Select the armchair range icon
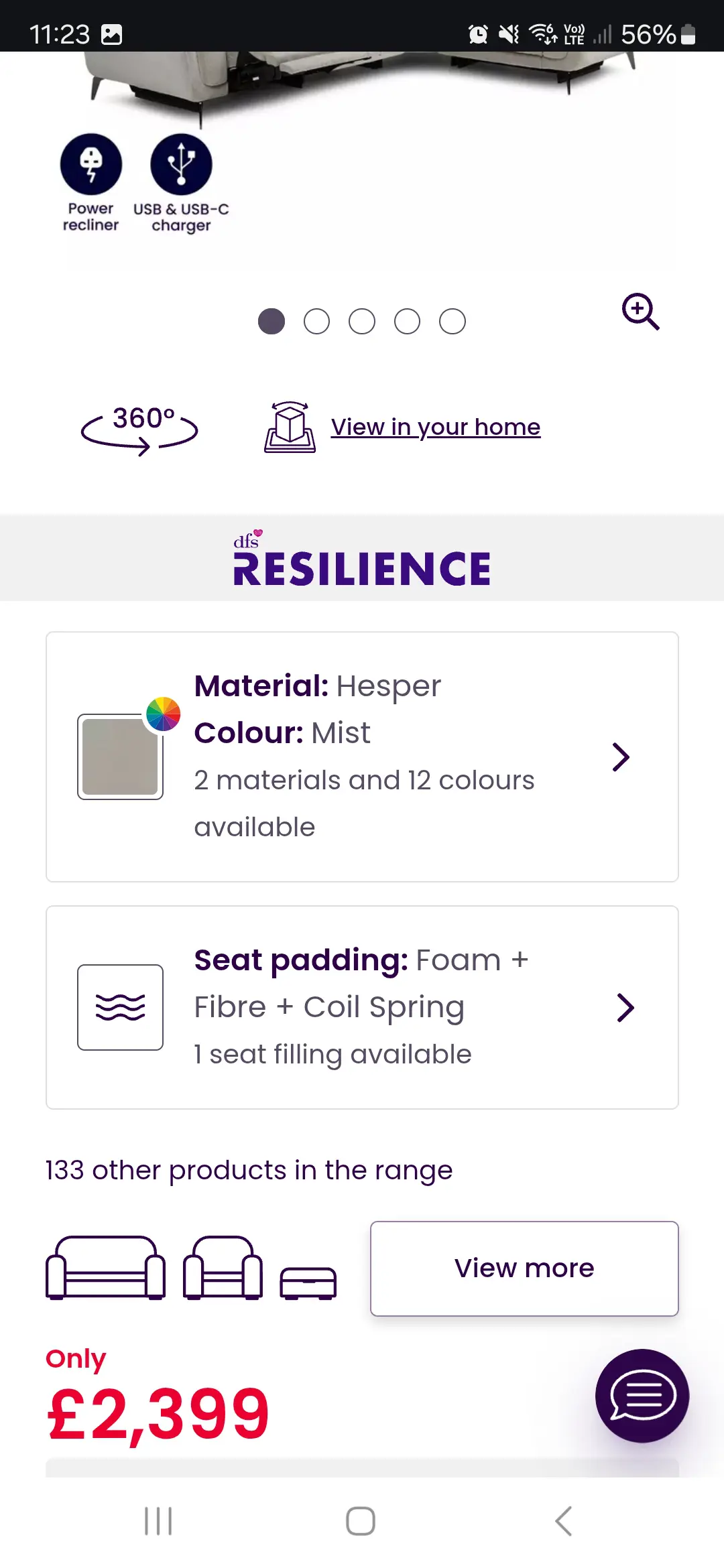Image resolution: width=724 pixels, height=1568 pixels. pyautogui.click(x=223, y=1268)
